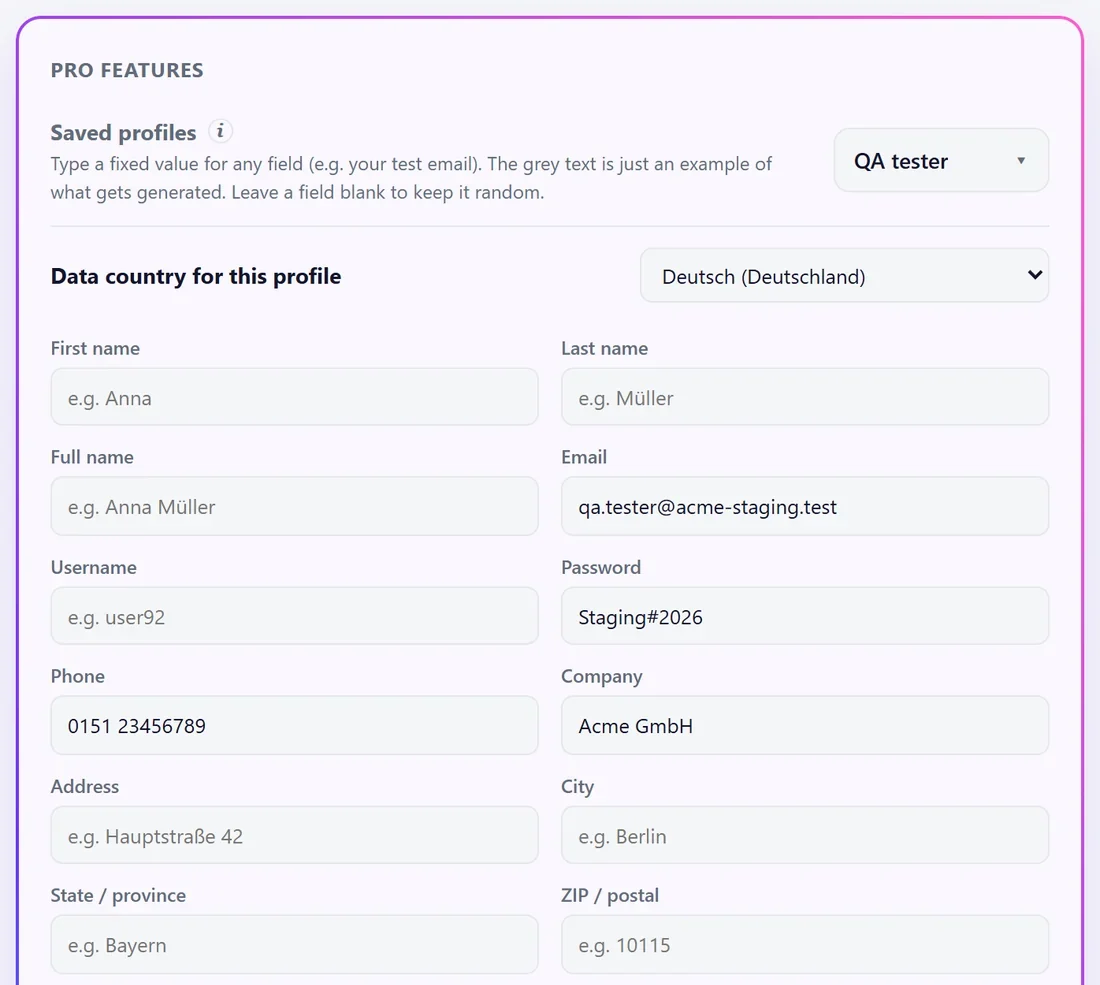Click the First name field label

tap(95, 349)
